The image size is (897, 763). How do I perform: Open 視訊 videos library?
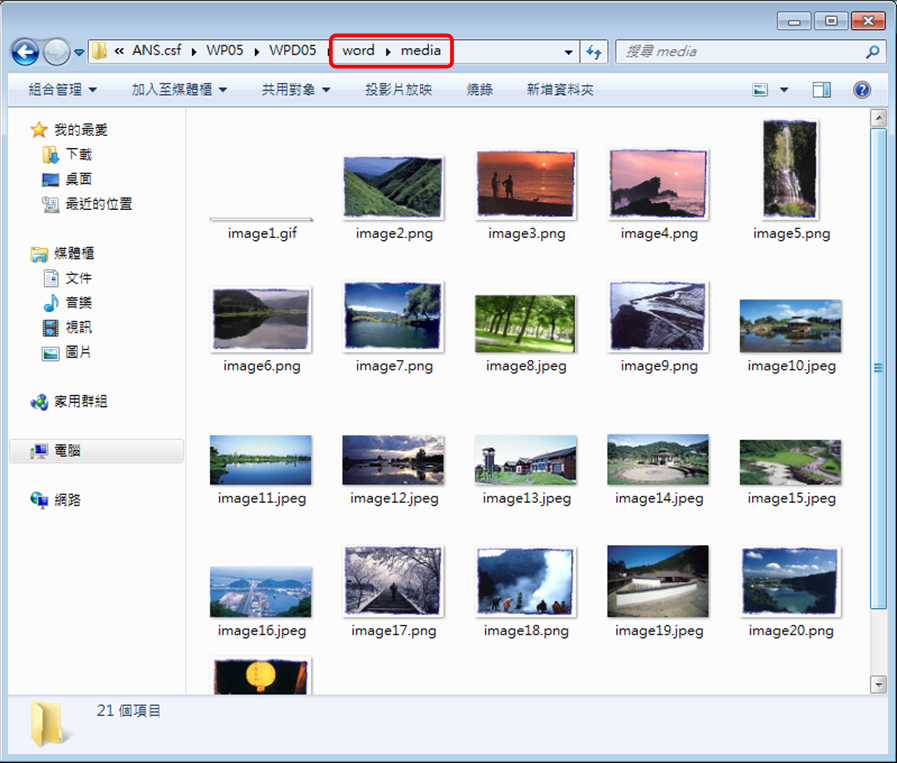pos(67,327)
